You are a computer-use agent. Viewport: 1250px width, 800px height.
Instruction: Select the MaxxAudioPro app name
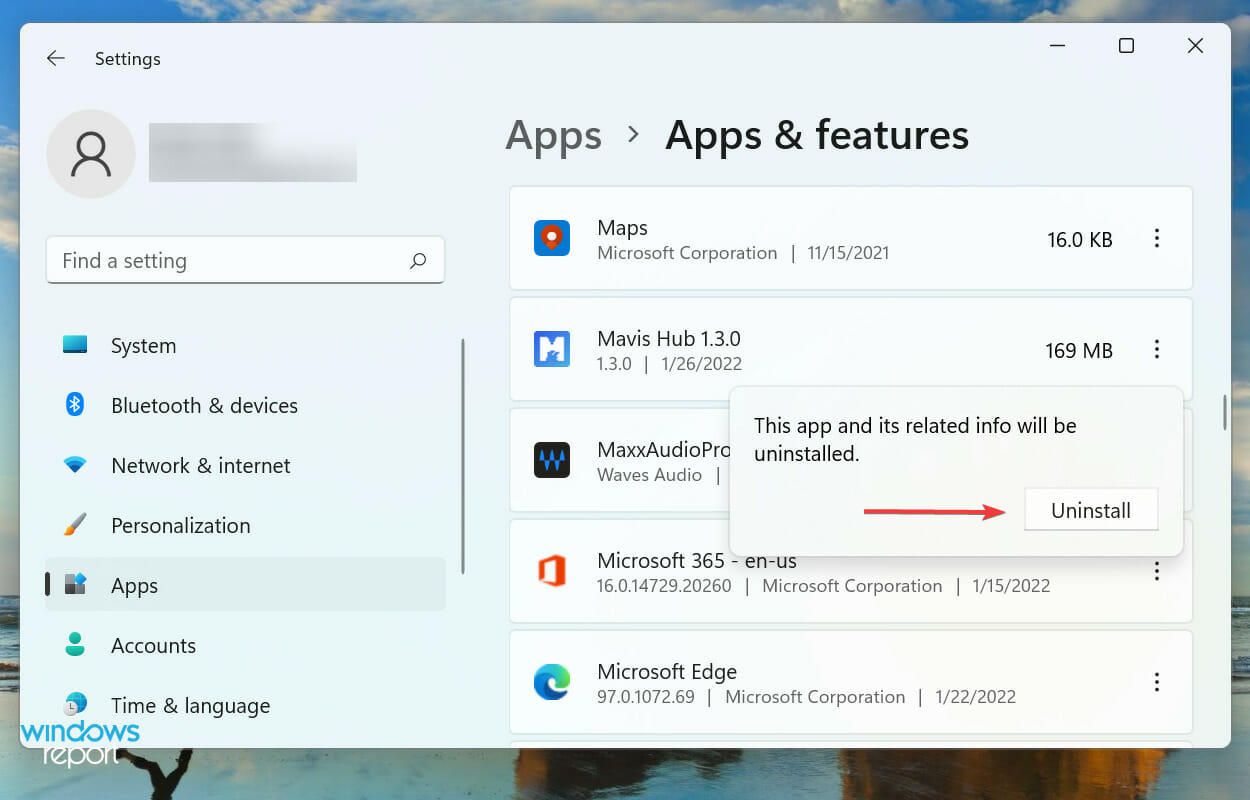662,450
